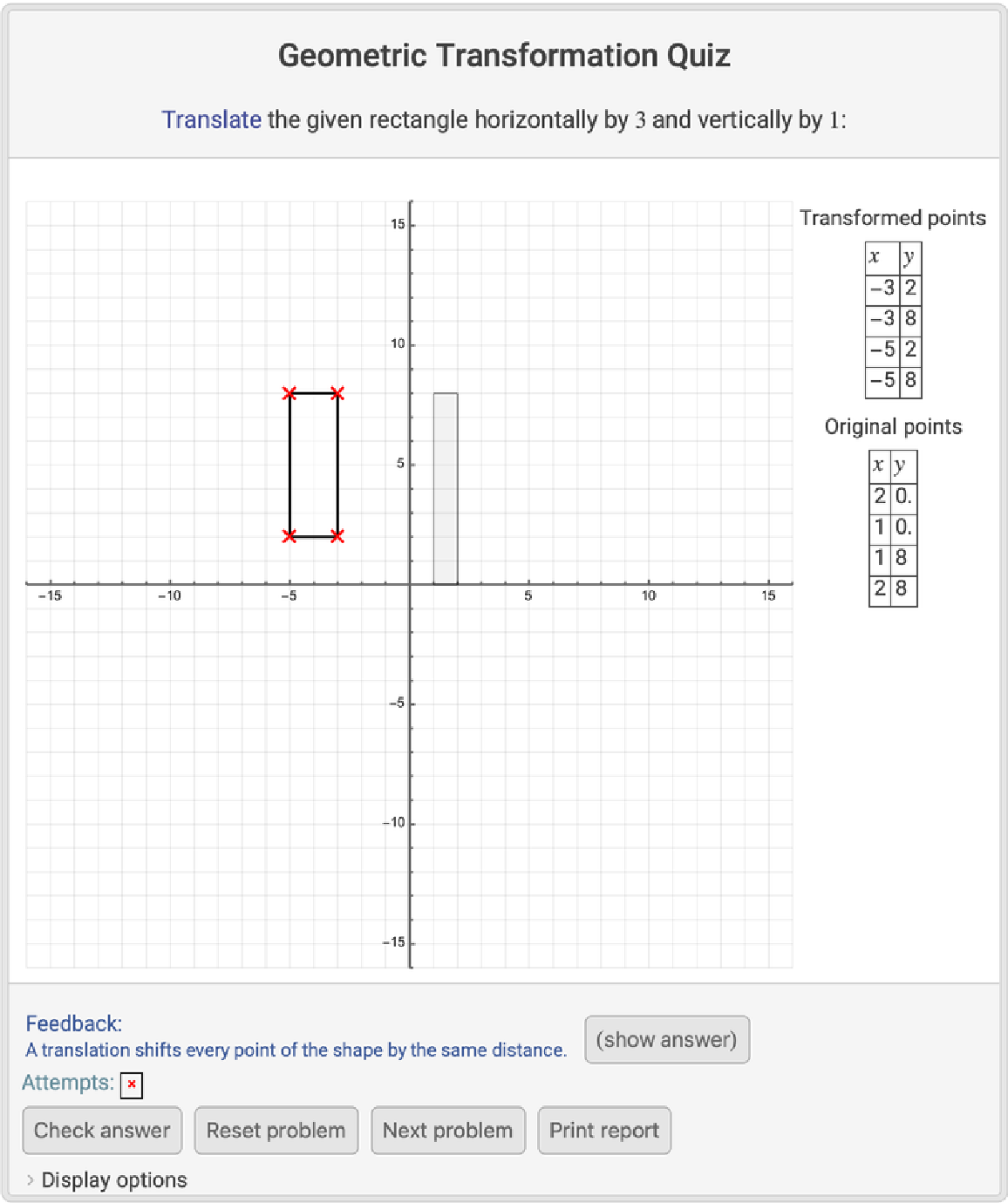Click the Geometric Transformation Quiz title
The image size is (1008, 1203).
[504, 56]
